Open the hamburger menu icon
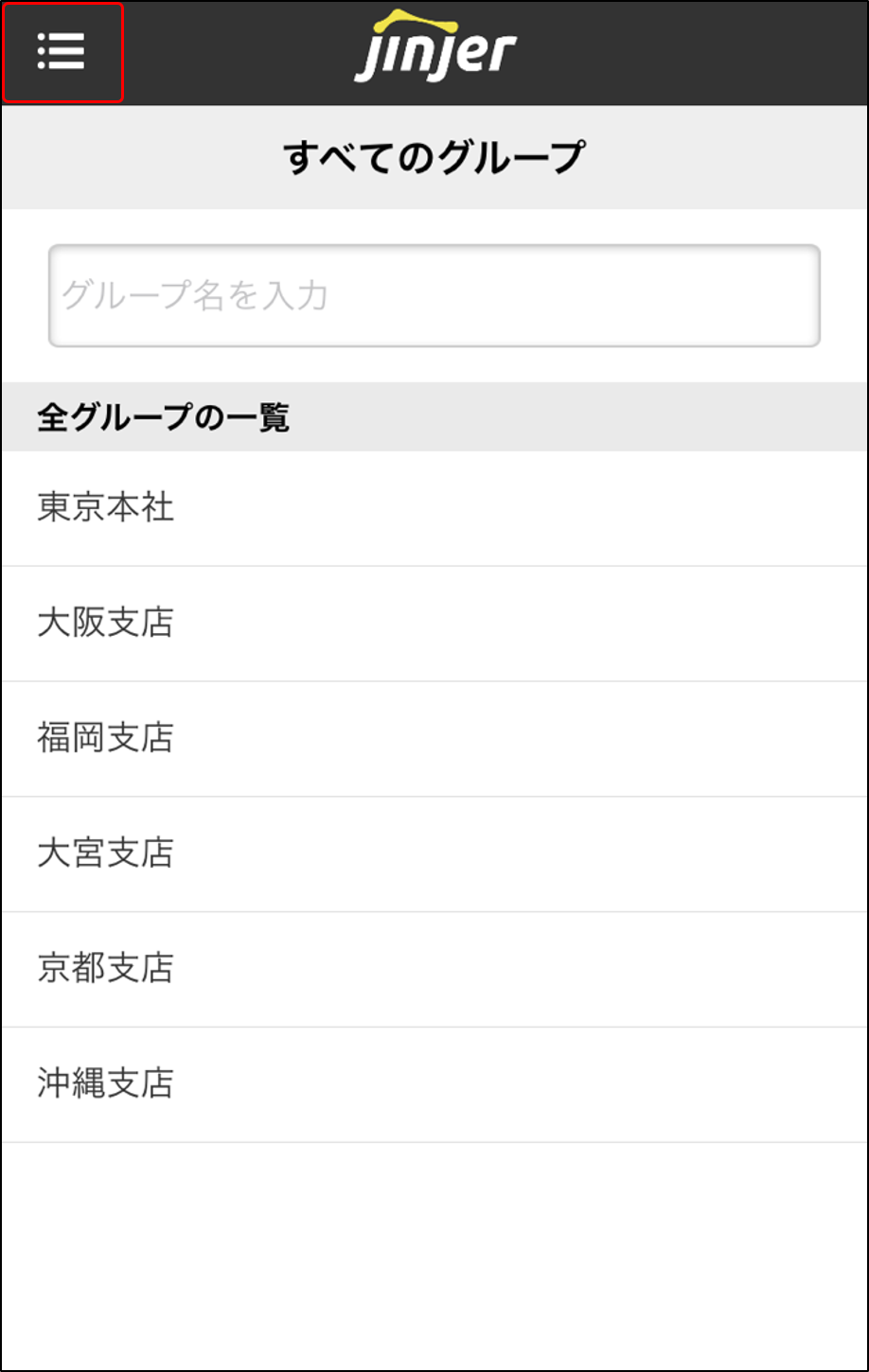The image size is (869, 1372). pyautogui.click(x=62, y=52)
